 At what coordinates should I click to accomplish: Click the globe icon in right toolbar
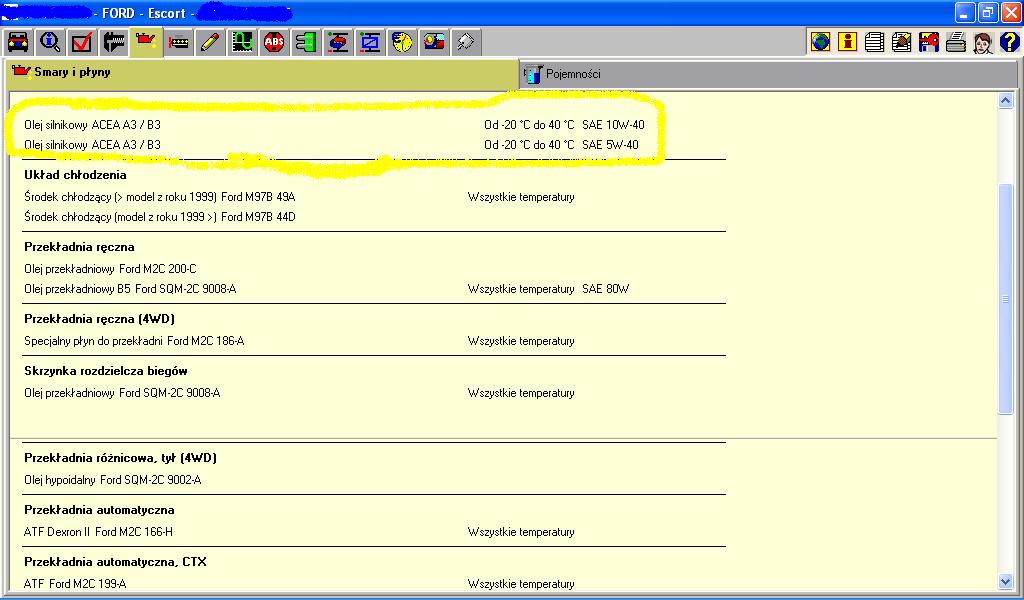tap(821, 42)
